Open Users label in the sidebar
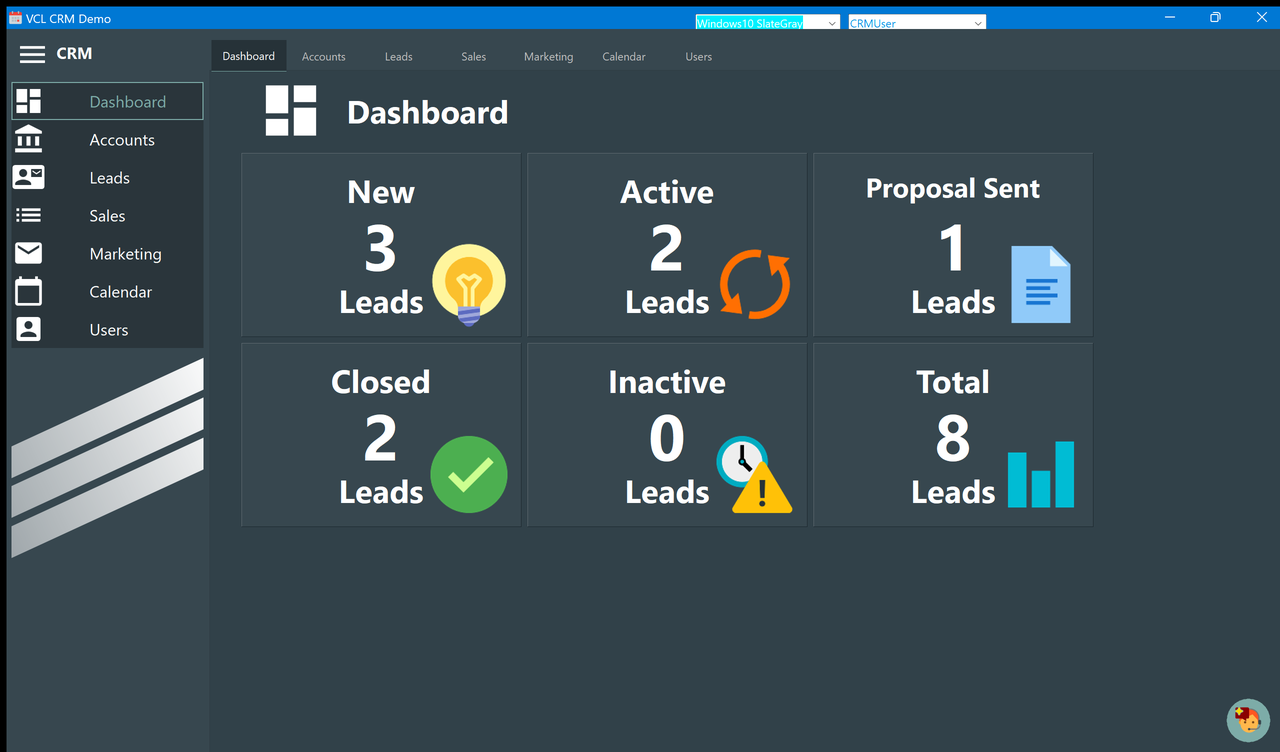This screenshot has height=752, width=1280. (109, 330)
